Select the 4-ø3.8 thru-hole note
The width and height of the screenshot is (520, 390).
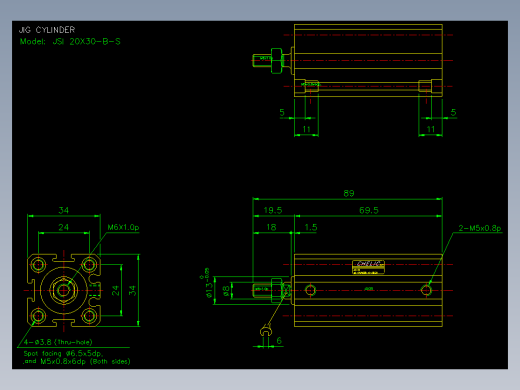pos(58,342)
